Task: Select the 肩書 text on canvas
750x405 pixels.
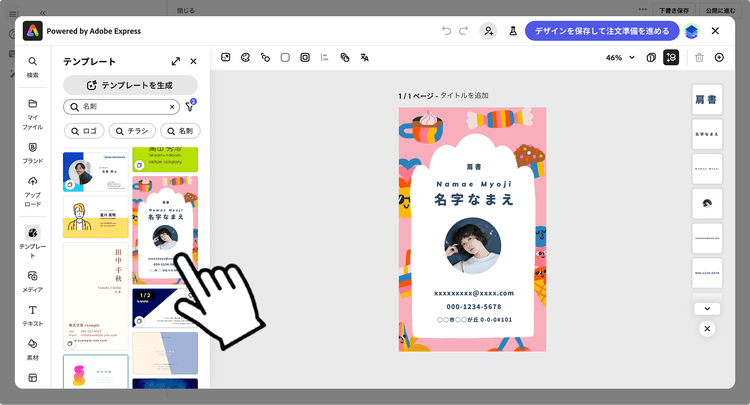Action: pyautogui.click(x=474, y=167)
